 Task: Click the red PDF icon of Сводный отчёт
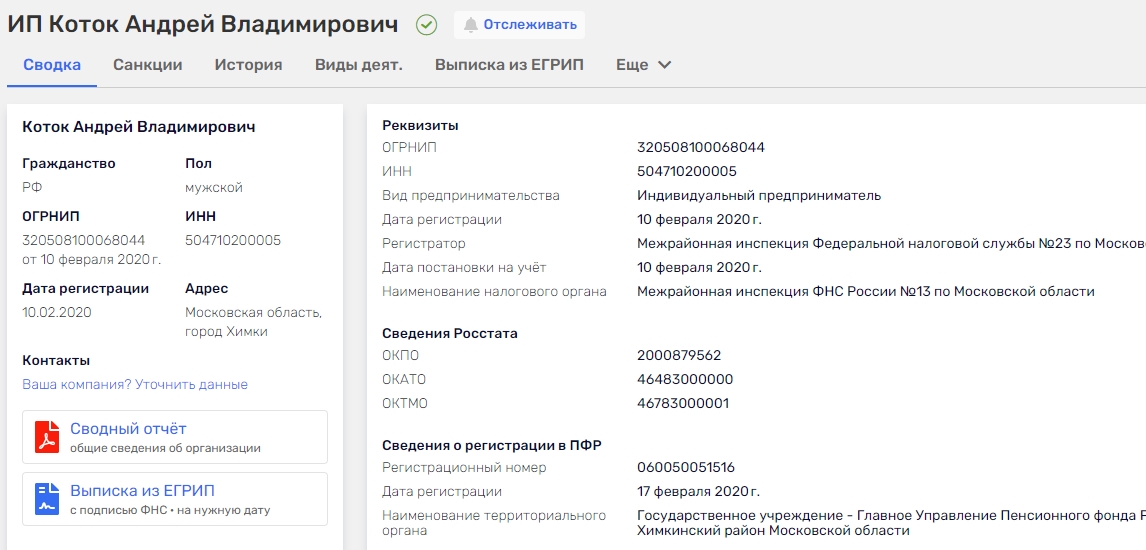click(x=47, y=437)
